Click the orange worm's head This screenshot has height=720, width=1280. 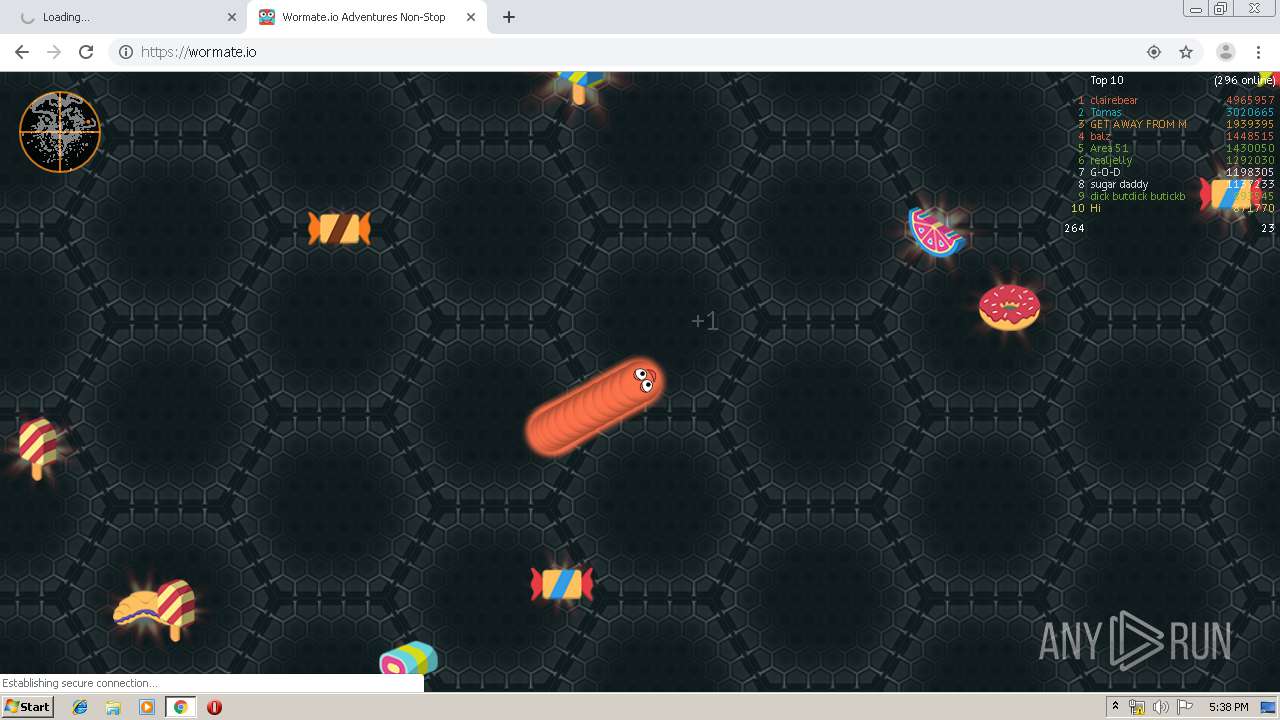click(x=640, y=380)
